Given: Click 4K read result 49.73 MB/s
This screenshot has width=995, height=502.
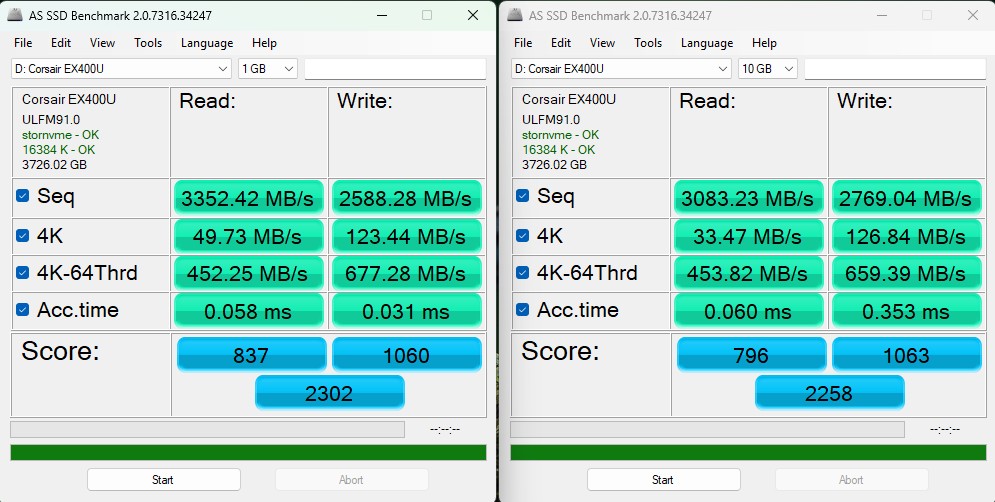Looking at the screenshot, I should click(249, 236).
